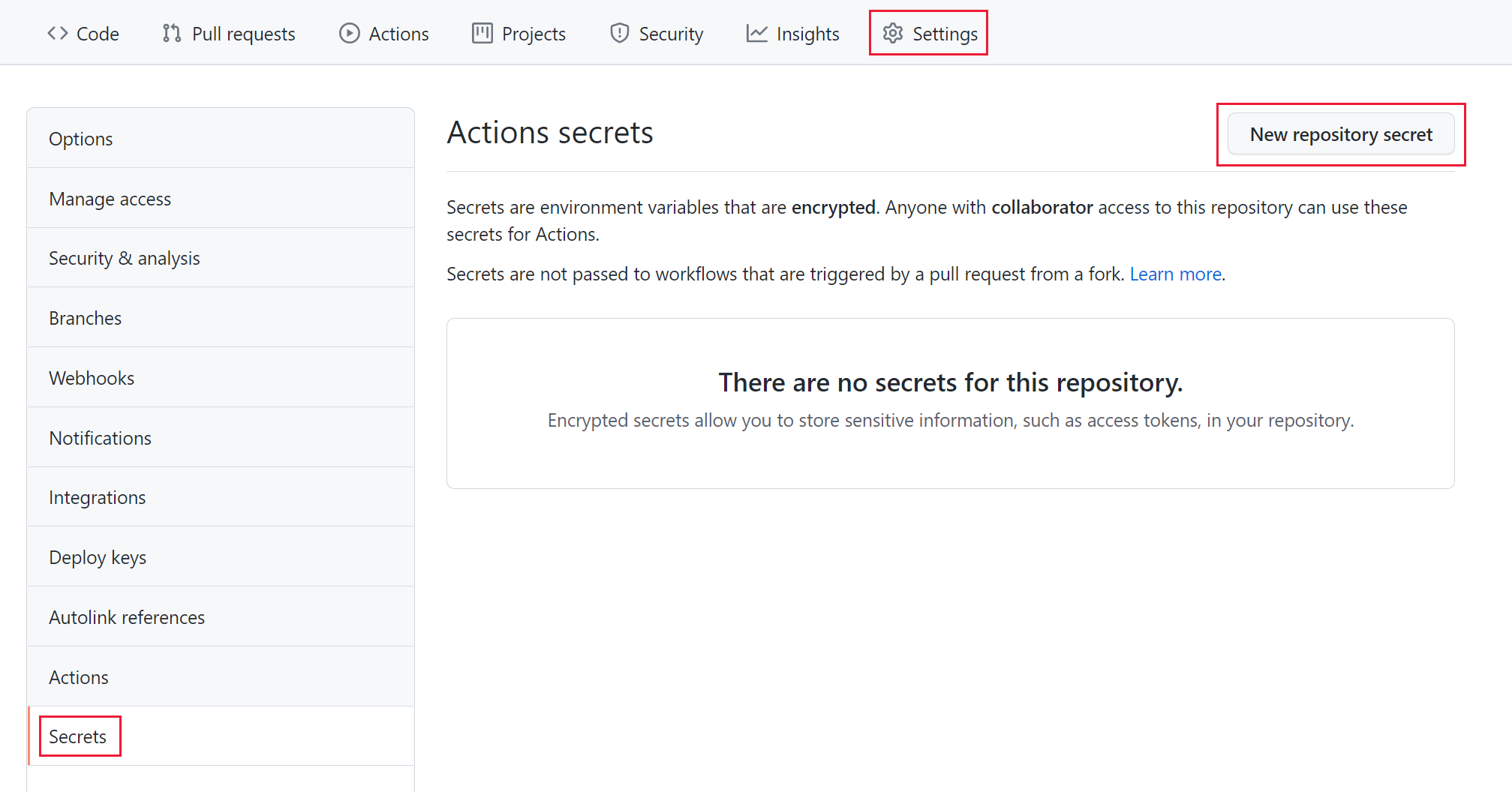Screen dimensions: 1512x792
Task: Switch to the Security tab
Action: [671, 33]
